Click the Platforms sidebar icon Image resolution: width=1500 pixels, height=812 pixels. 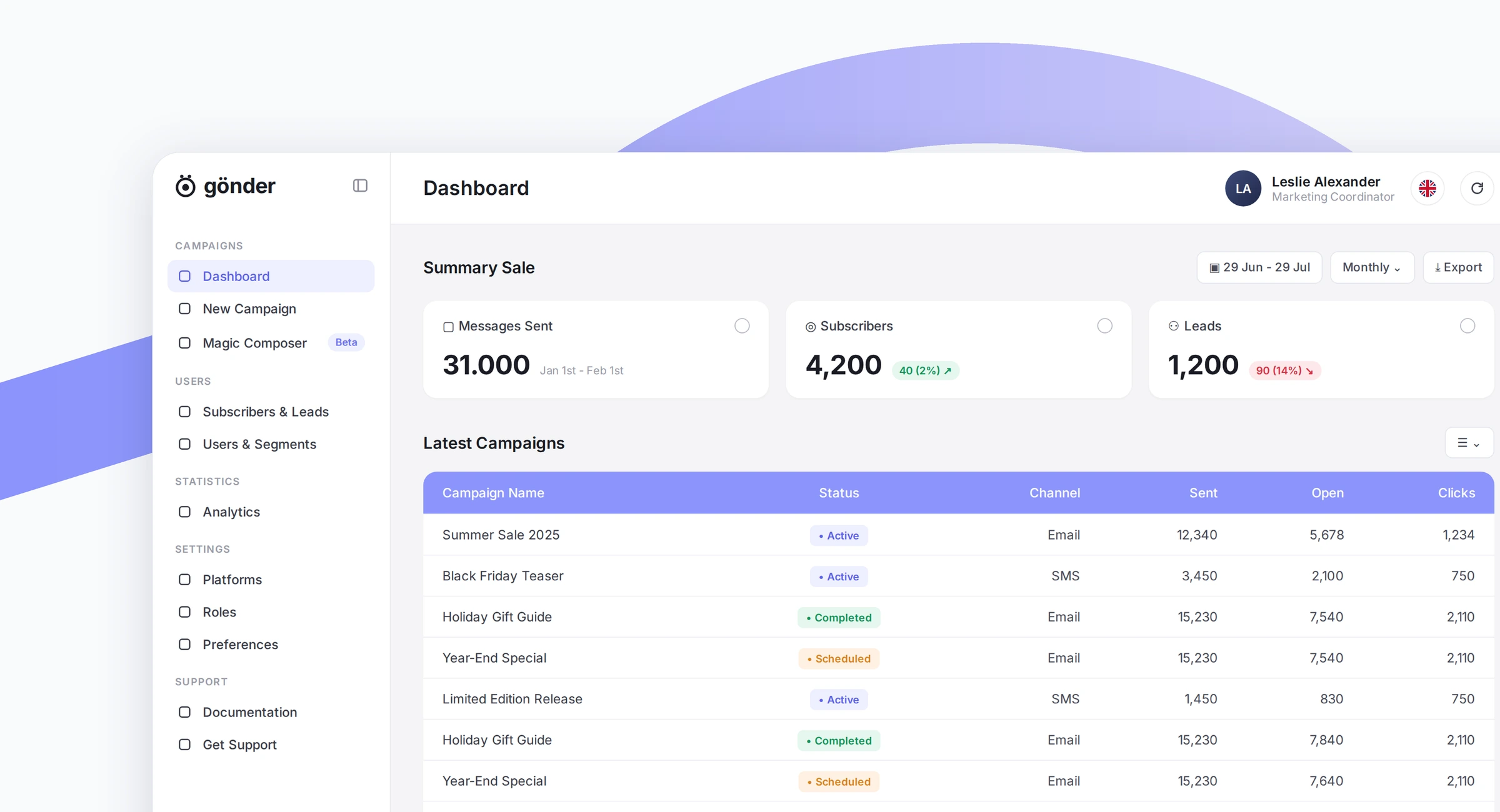click(184, 580)
